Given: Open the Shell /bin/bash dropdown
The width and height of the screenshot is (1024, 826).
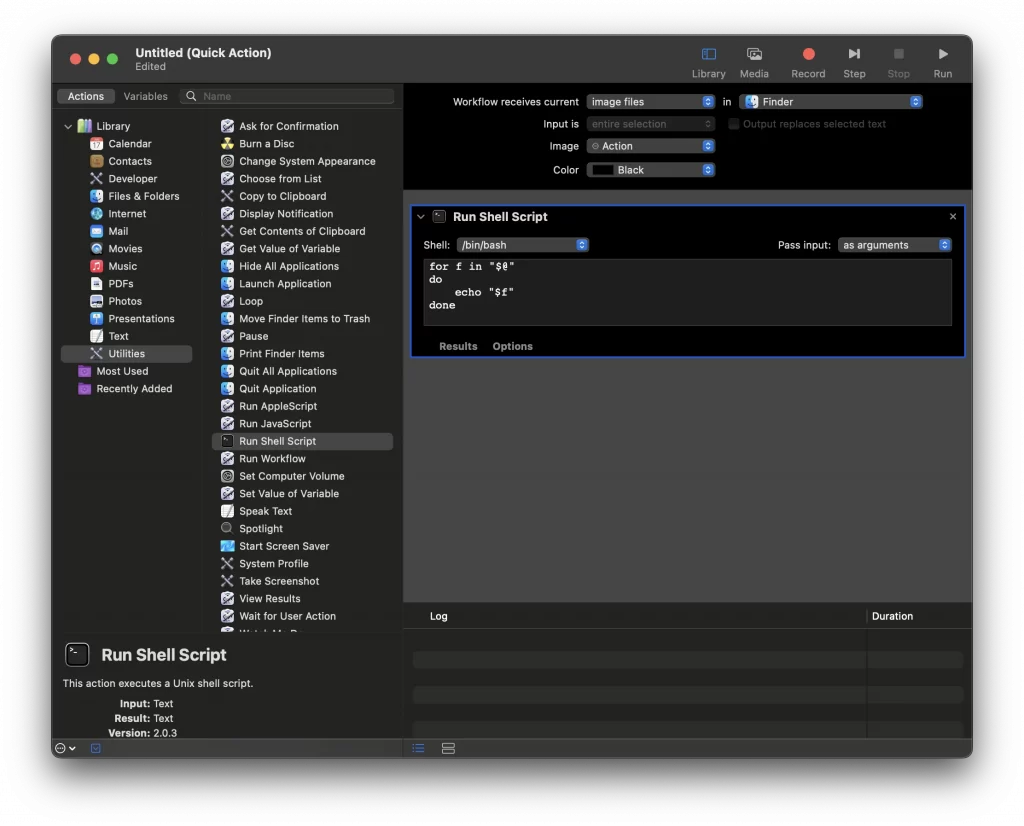Looking at the screenshot, I should pos(522,245).
